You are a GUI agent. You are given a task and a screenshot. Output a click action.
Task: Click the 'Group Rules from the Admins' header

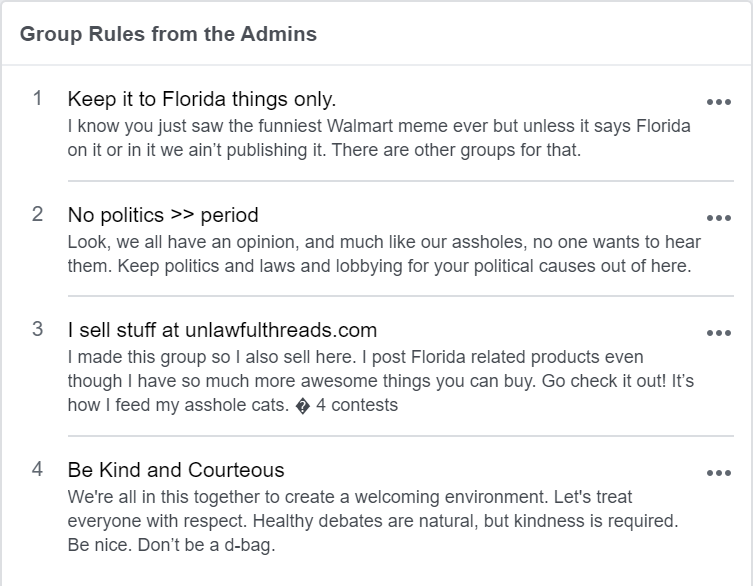click(x=168, y=34)
